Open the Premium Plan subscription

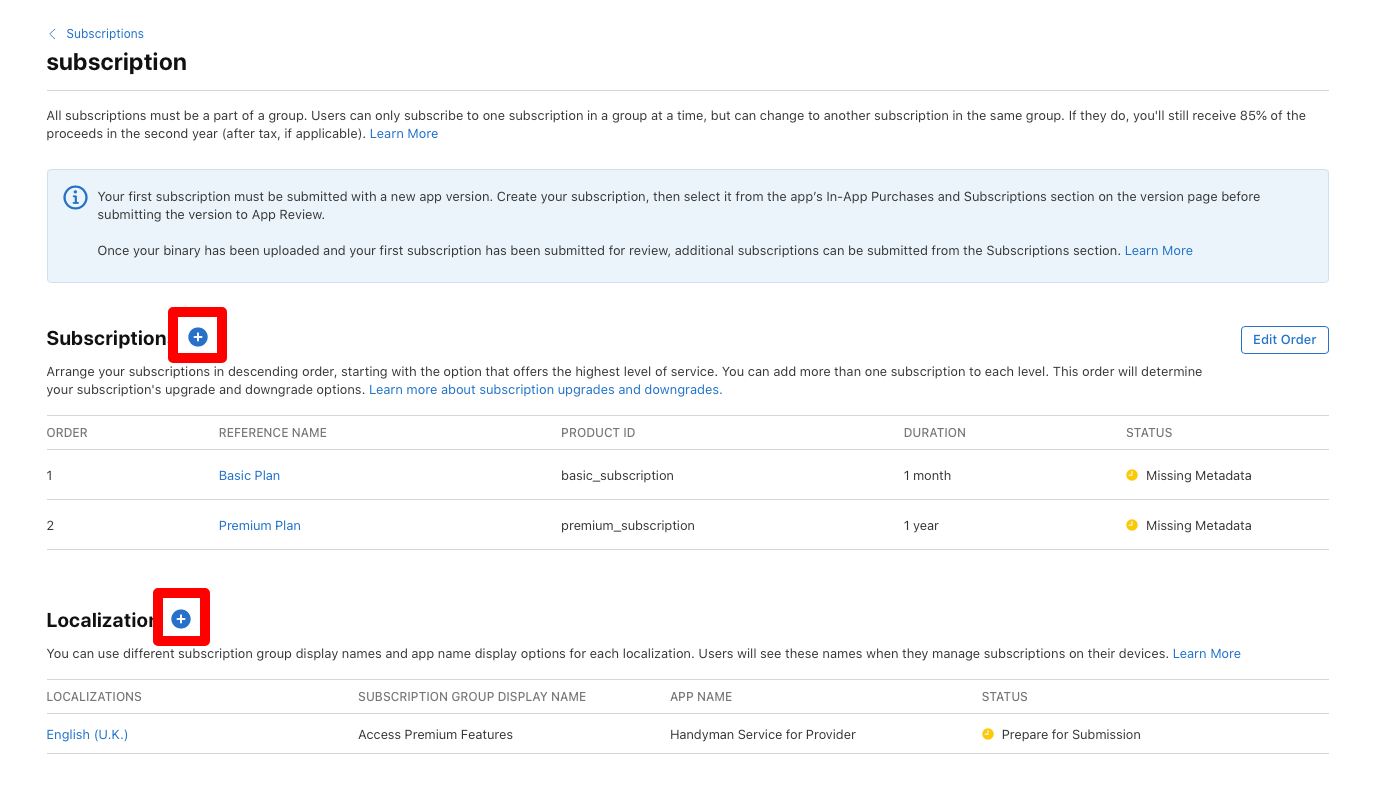click(x=260, y=525)
